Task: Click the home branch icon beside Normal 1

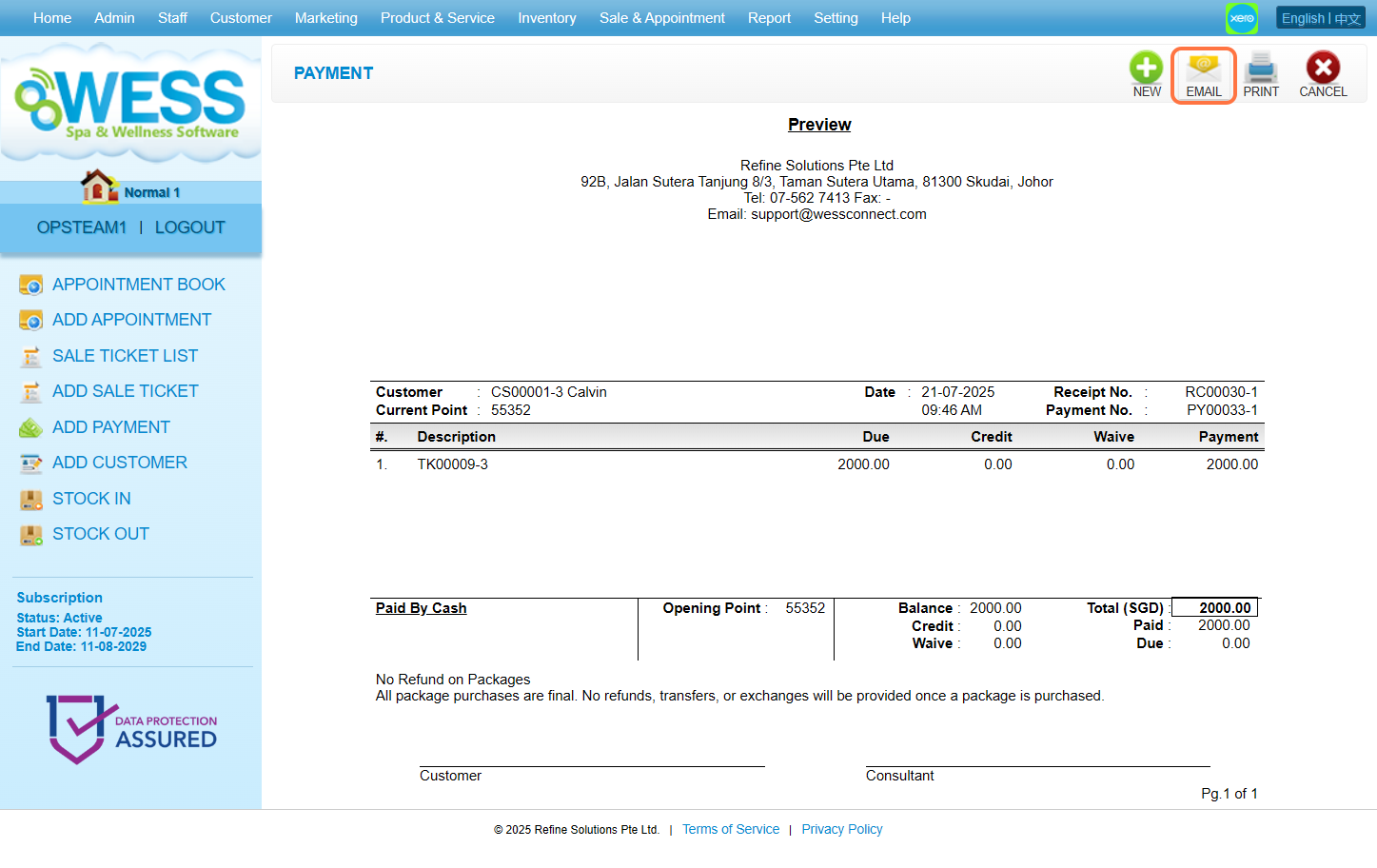Action: (x=98, y=187)
